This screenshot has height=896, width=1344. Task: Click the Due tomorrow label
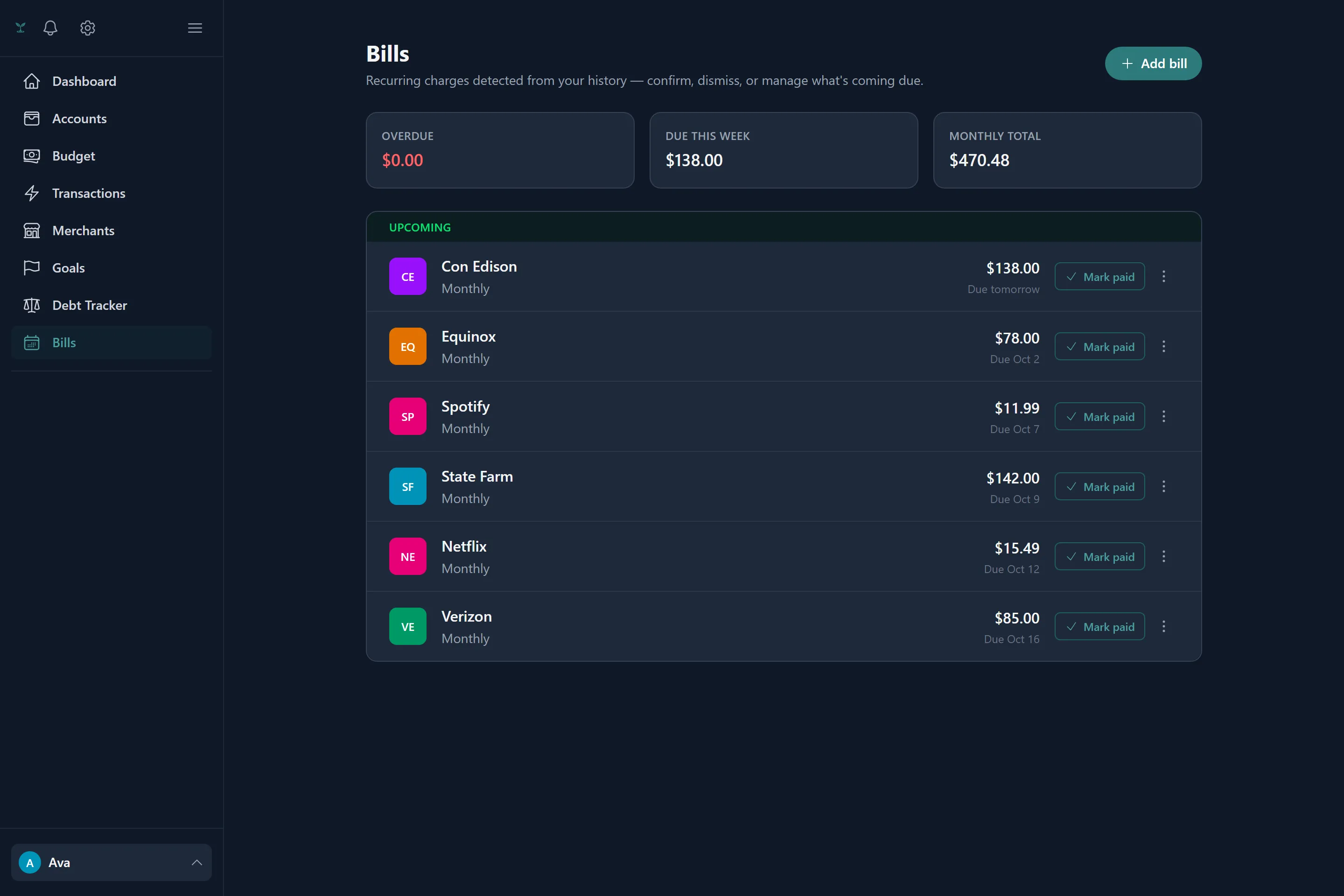tap(1003, 290)
